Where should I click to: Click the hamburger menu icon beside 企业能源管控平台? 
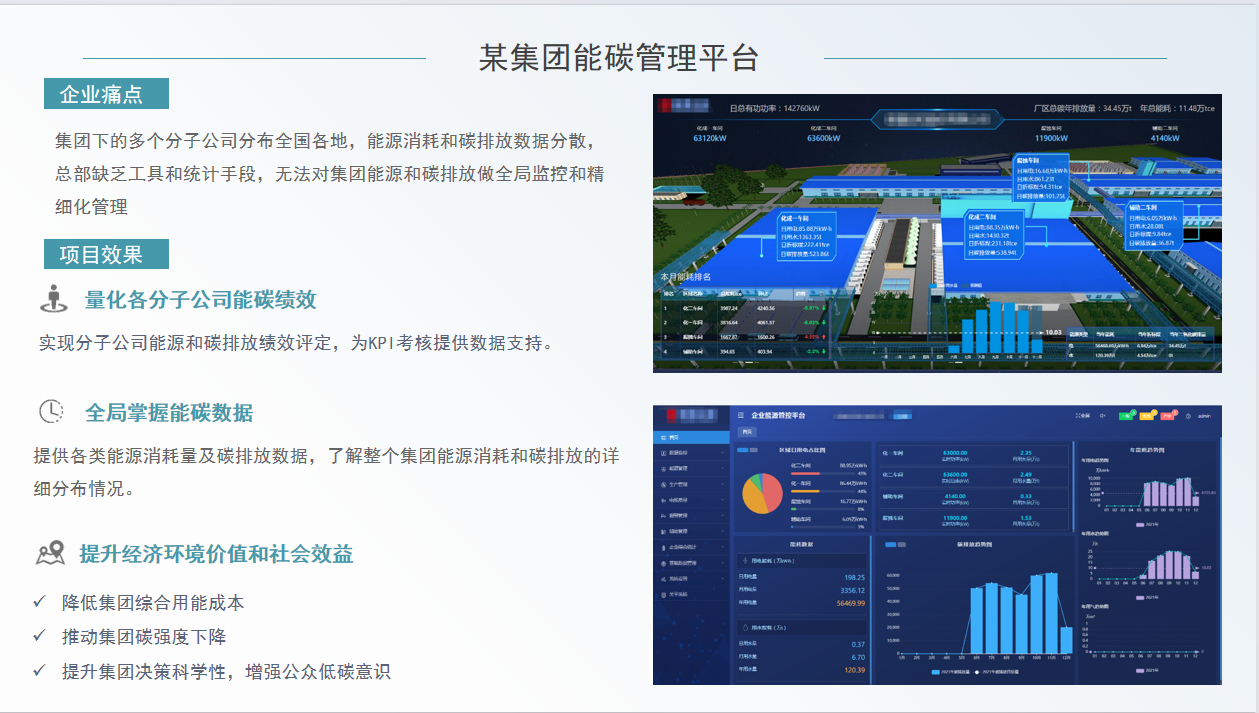pyautogui.click(x=741, y=415)
